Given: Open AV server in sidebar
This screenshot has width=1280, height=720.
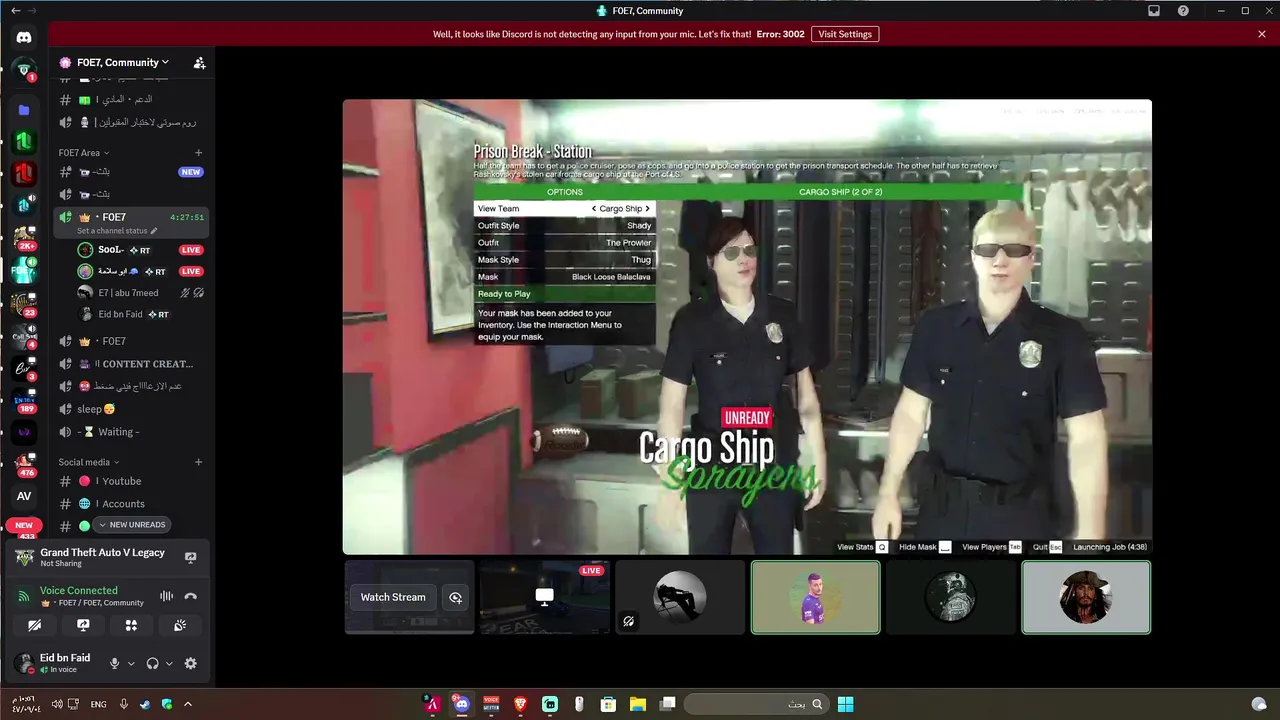Looking at the screenshot, I should click(x=24, y=496).
